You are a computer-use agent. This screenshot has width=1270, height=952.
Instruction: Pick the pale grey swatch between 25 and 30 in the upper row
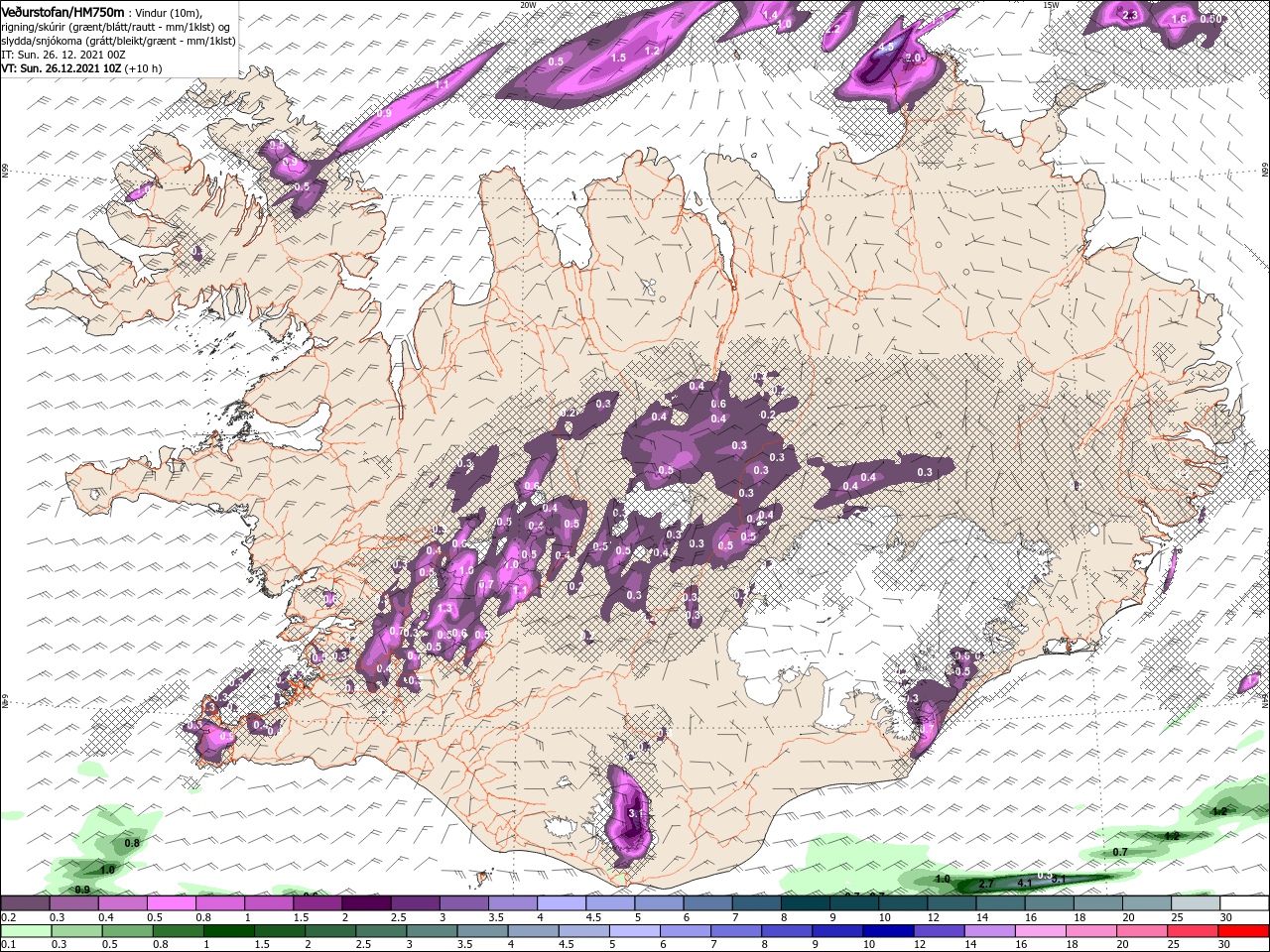click(x=1196, y=903)
